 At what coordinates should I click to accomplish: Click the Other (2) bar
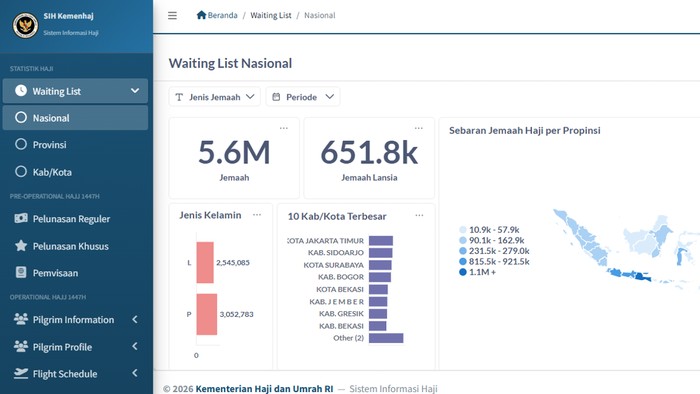point(386,338)
